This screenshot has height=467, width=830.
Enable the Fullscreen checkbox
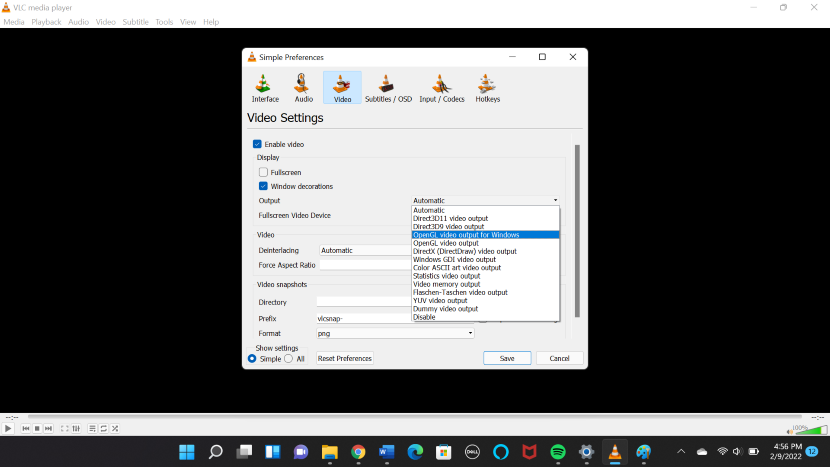point(263,172)
